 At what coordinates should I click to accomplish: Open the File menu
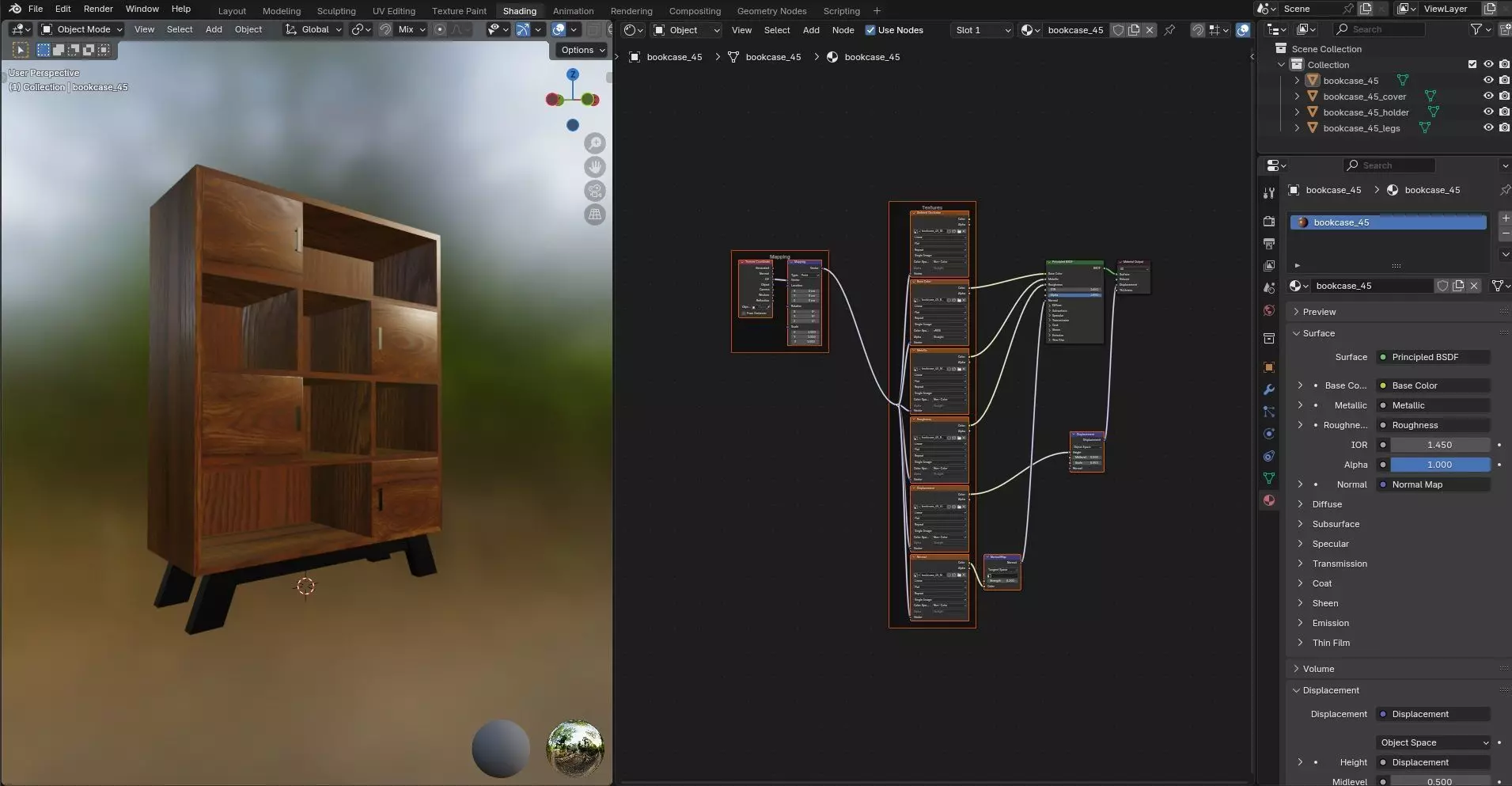pyautogui.click(x=36, y=9)
